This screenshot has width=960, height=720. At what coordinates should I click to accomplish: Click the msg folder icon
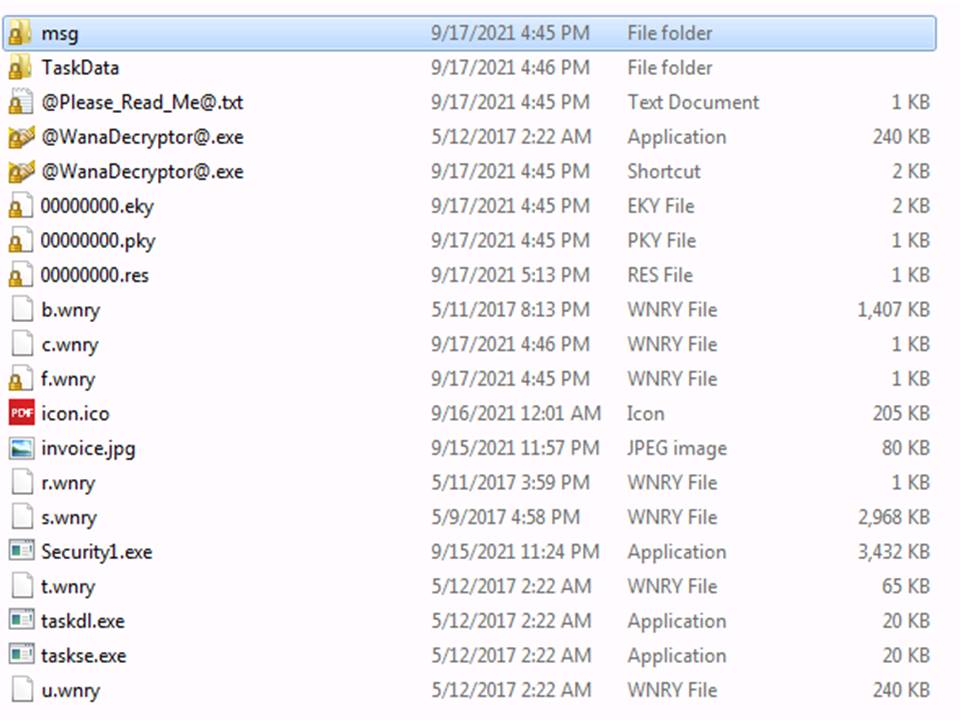click(20, 33)
